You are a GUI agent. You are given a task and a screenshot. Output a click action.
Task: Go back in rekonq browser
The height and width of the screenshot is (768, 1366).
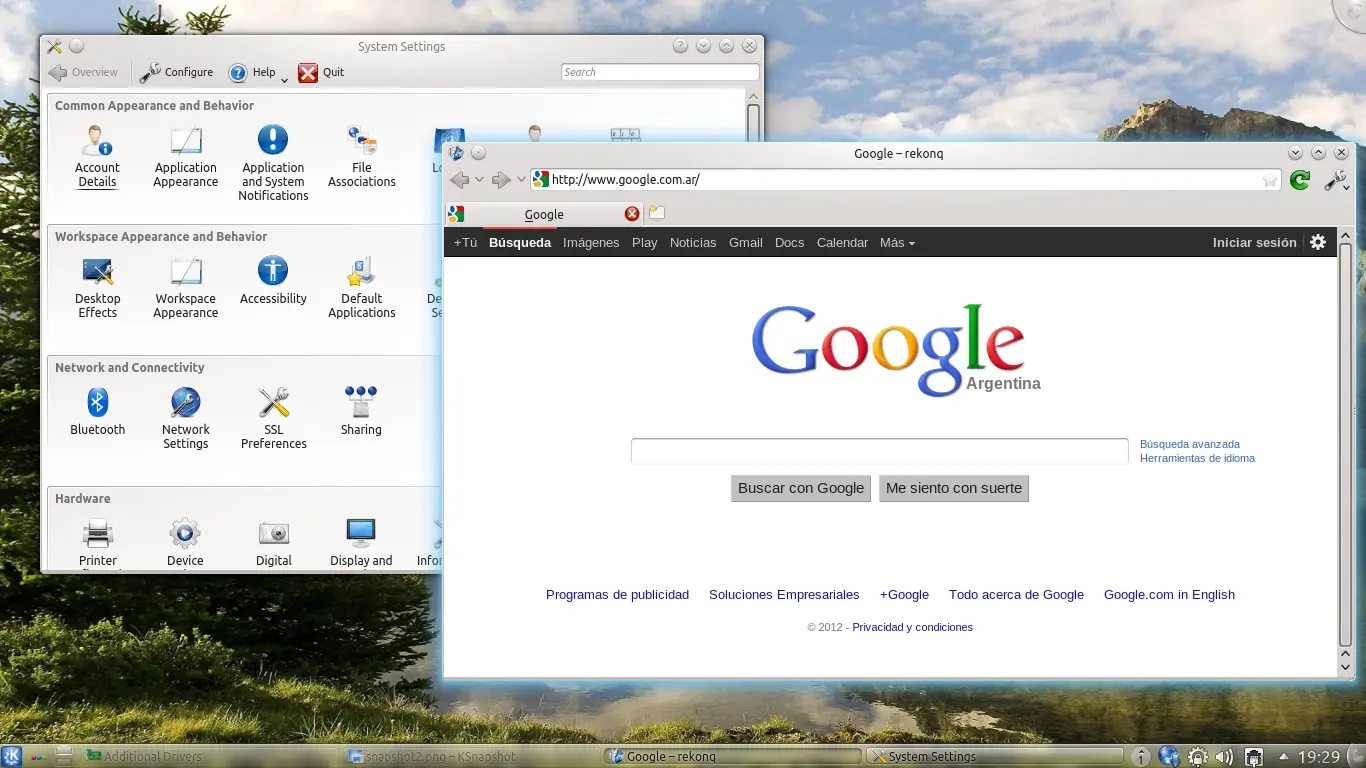click(460, 180)
